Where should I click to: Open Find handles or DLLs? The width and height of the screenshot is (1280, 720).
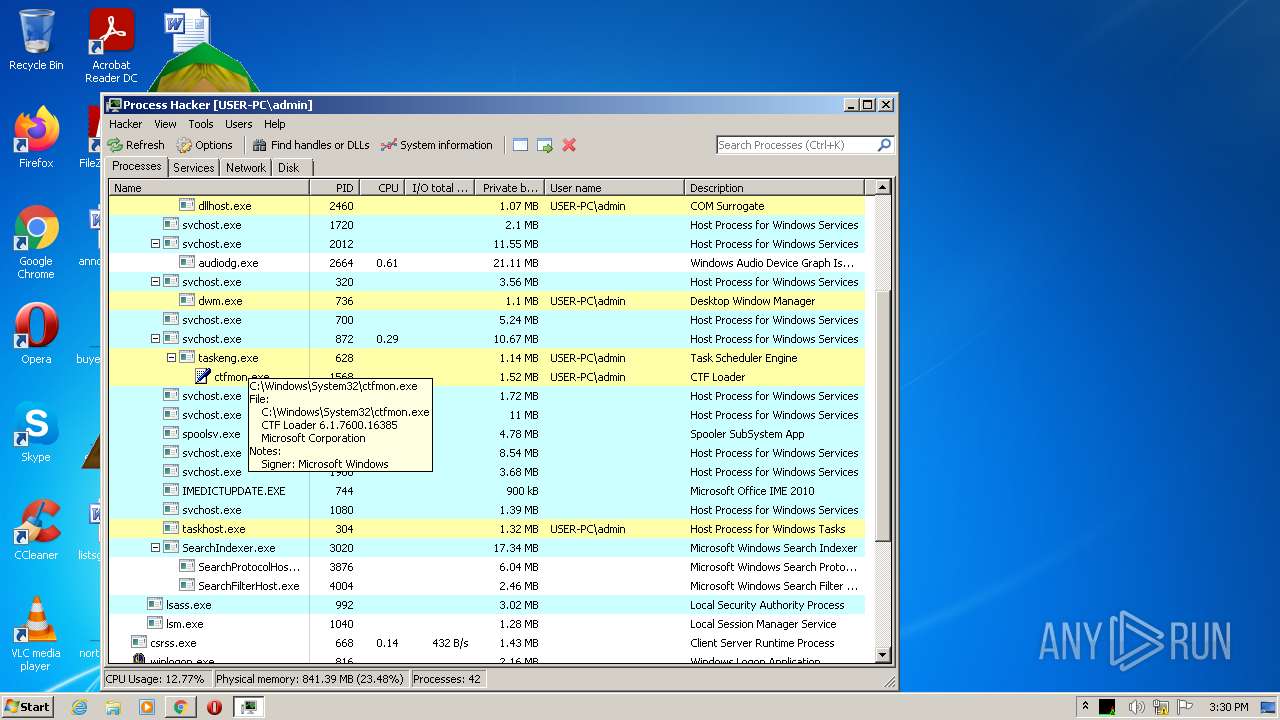click(311, 145)
